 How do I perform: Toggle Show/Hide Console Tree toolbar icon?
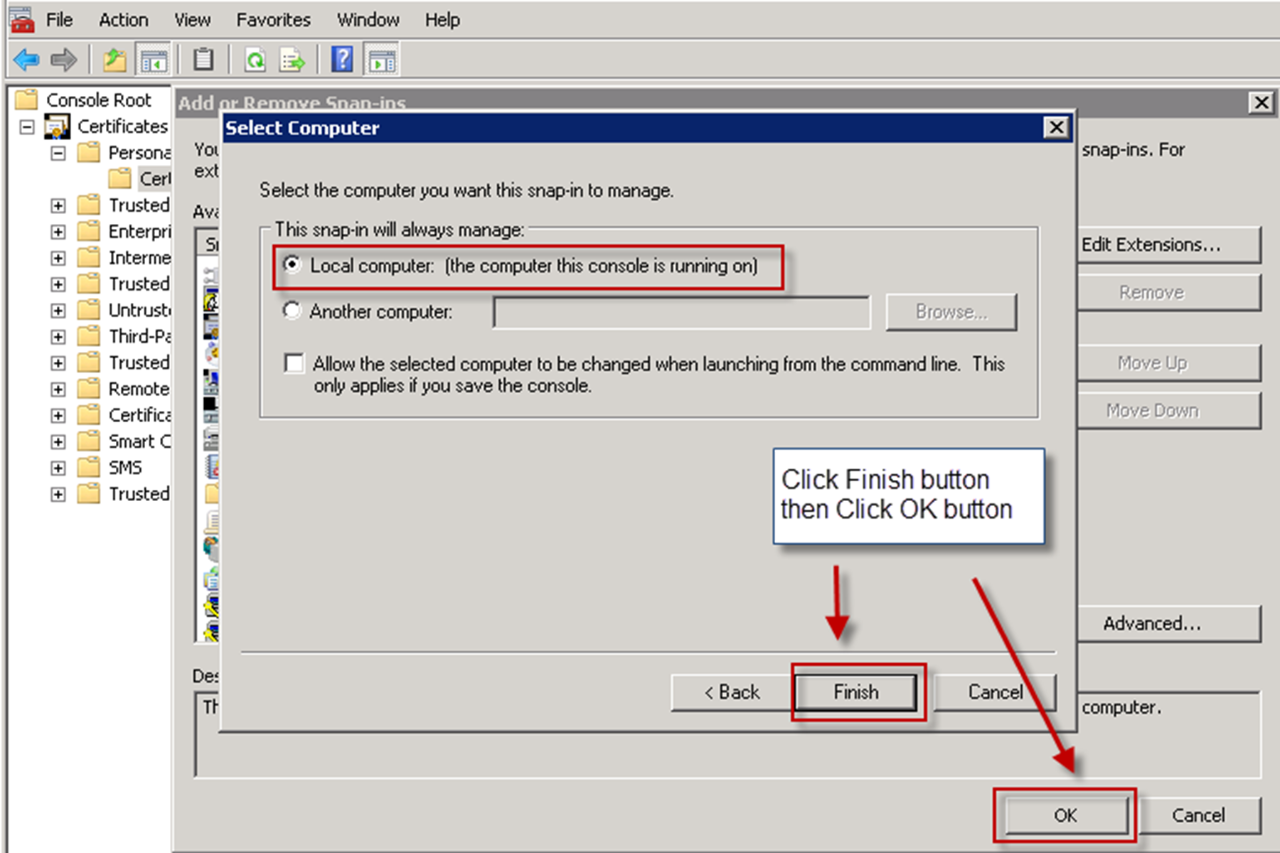[x=152, y=60]
